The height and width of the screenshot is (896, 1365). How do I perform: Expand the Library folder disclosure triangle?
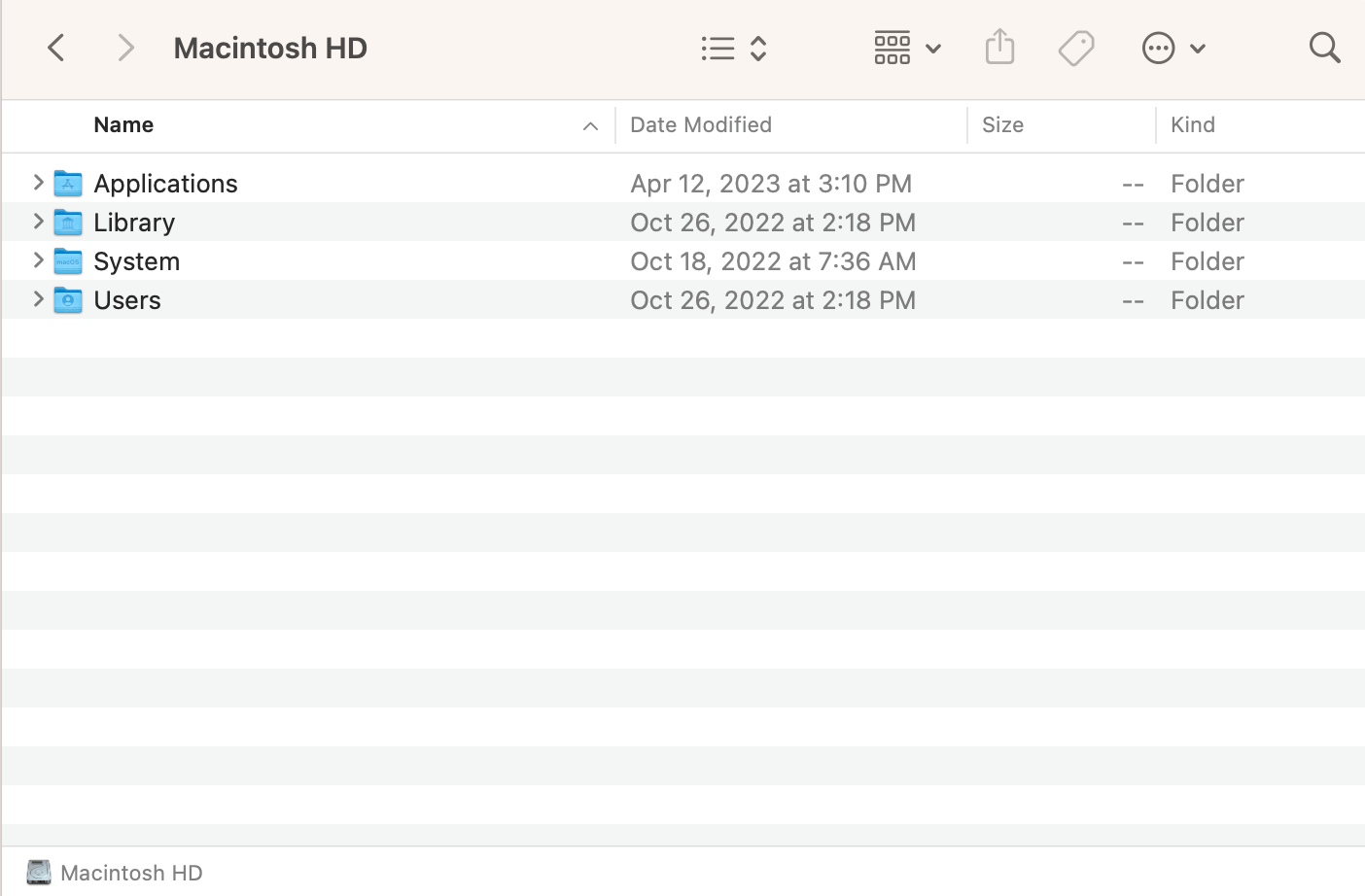[37, 222]
